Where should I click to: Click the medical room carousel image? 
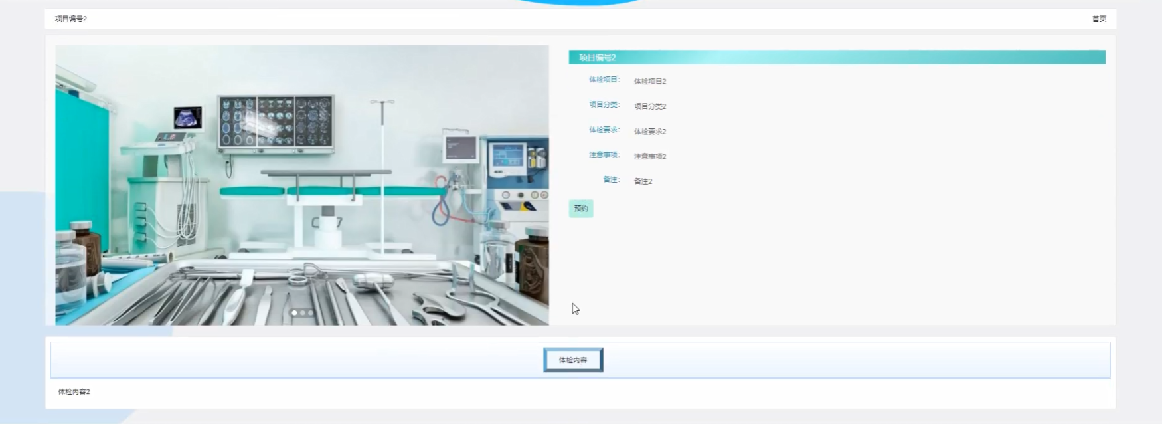click(x=302, y=185)
